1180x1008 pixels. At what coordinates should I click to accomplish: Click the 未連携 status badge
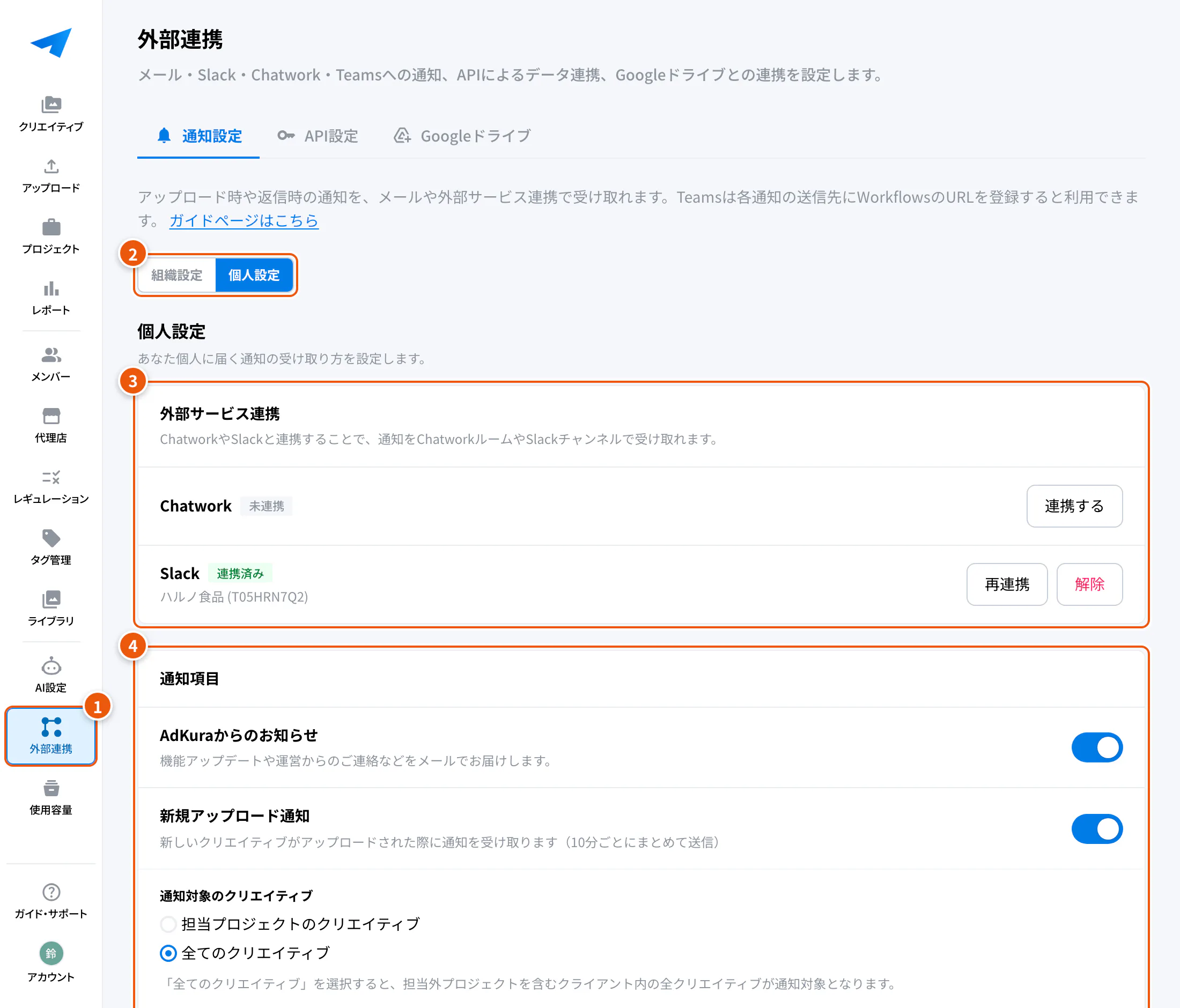[267, 506]
